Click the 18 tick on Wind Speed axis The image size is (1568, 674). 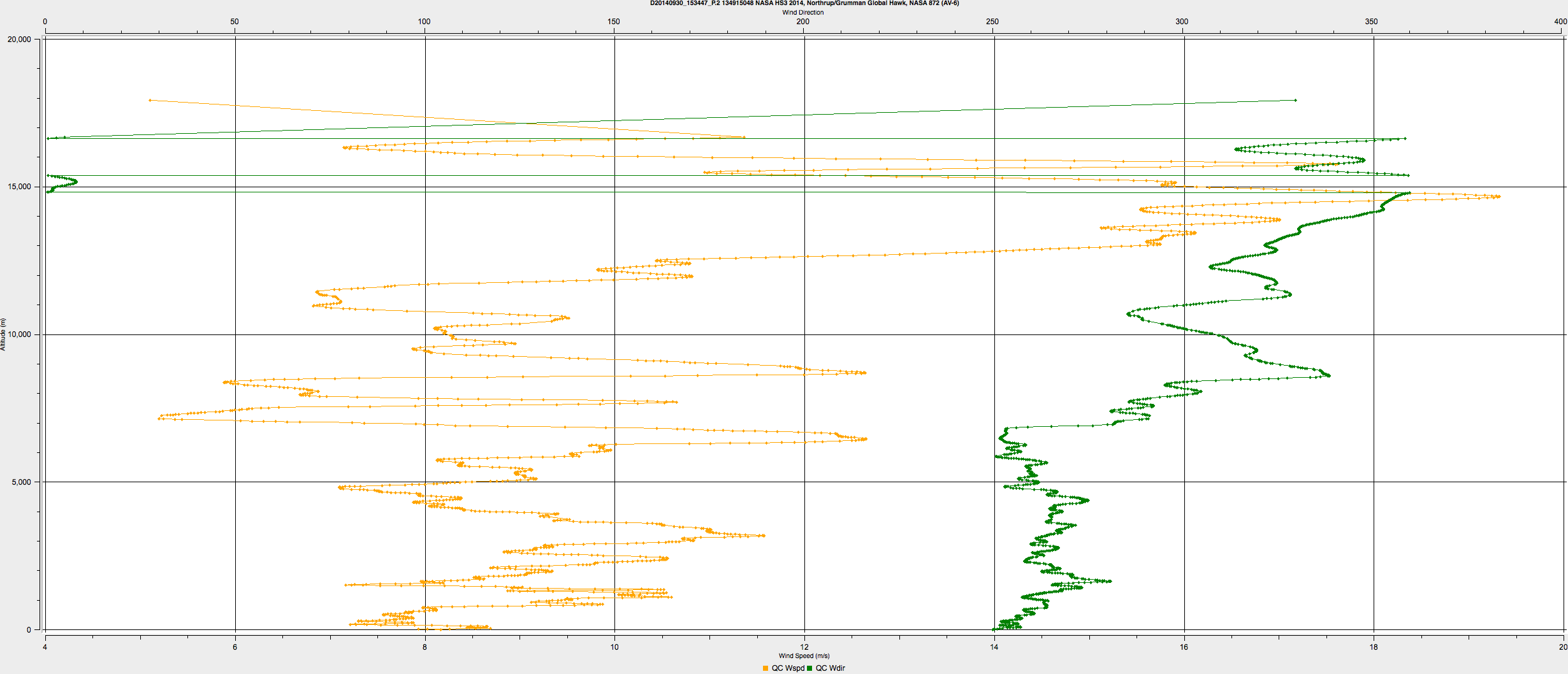tap(1373, 647)
